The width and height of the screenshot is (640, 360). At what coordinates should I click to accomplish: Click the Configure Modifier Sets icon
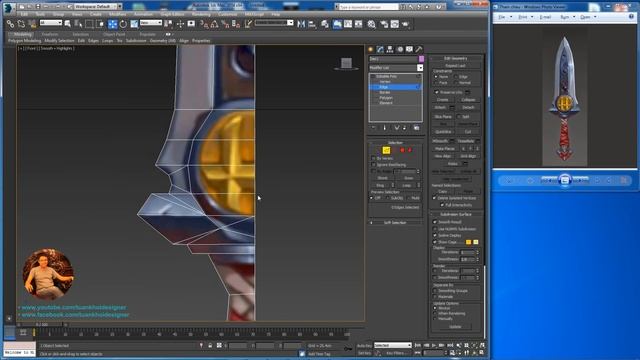416,128
